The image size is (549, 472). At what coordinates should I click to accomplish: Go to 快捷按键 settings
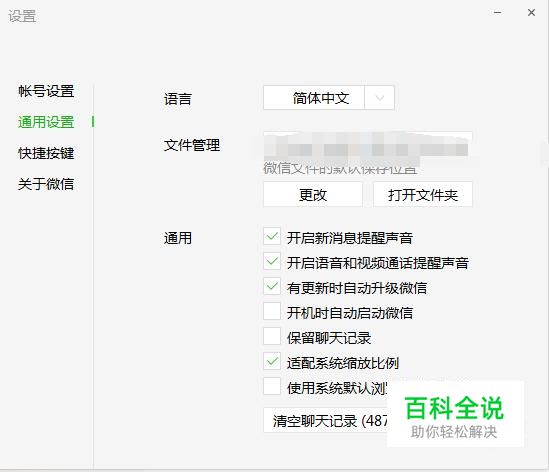click(x=46, y=153)
